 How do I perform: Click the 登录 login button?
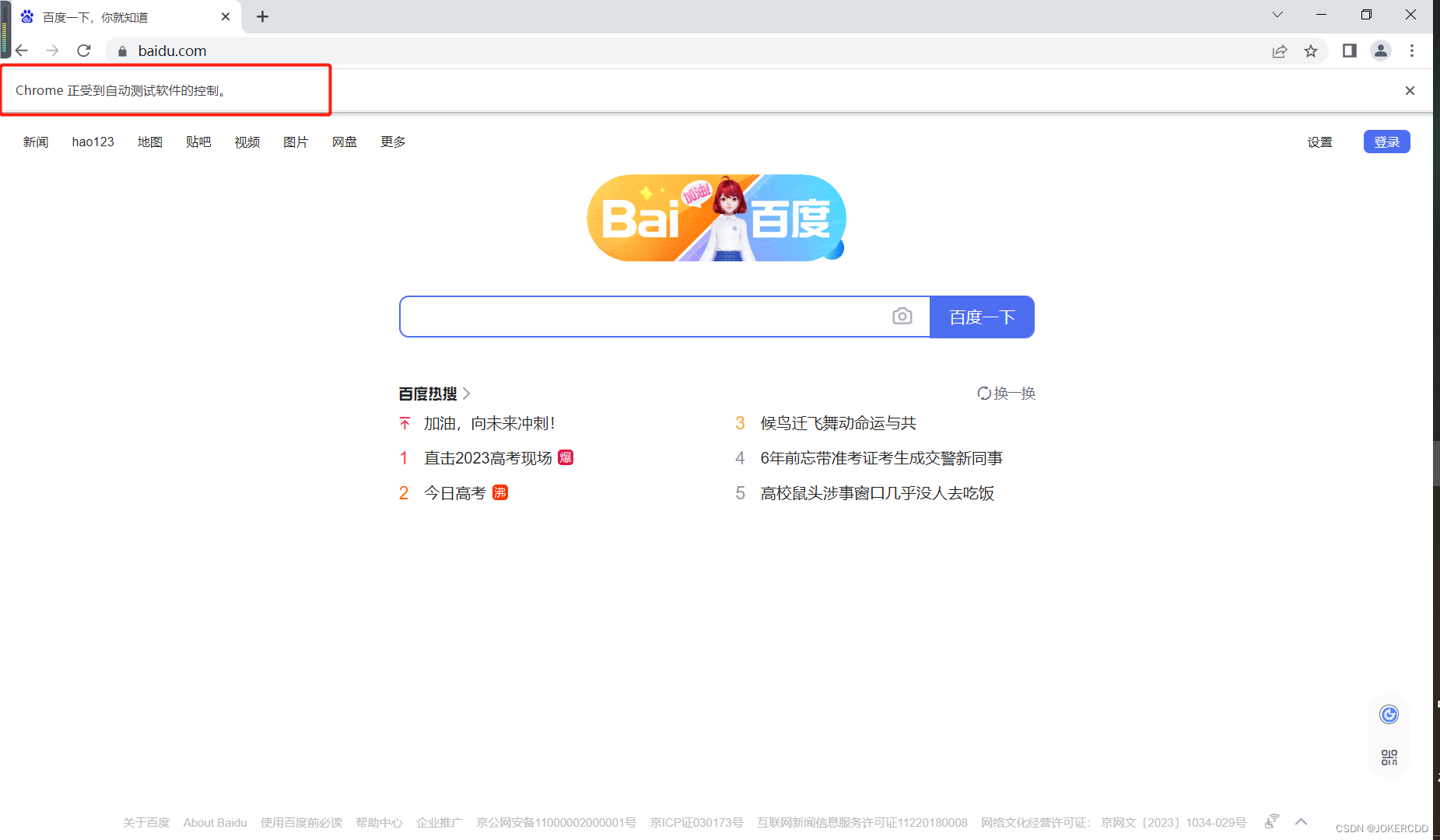click(1387, 142)
